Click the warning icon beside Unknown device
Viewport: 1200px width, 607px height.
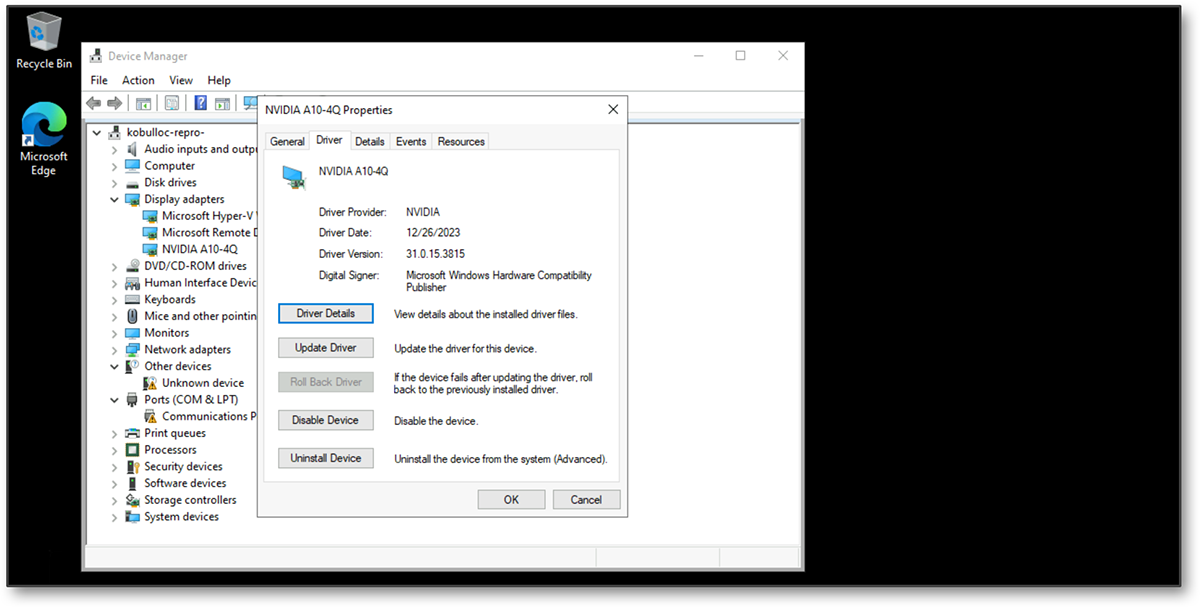pyautogui.click(x=150, y=383)
